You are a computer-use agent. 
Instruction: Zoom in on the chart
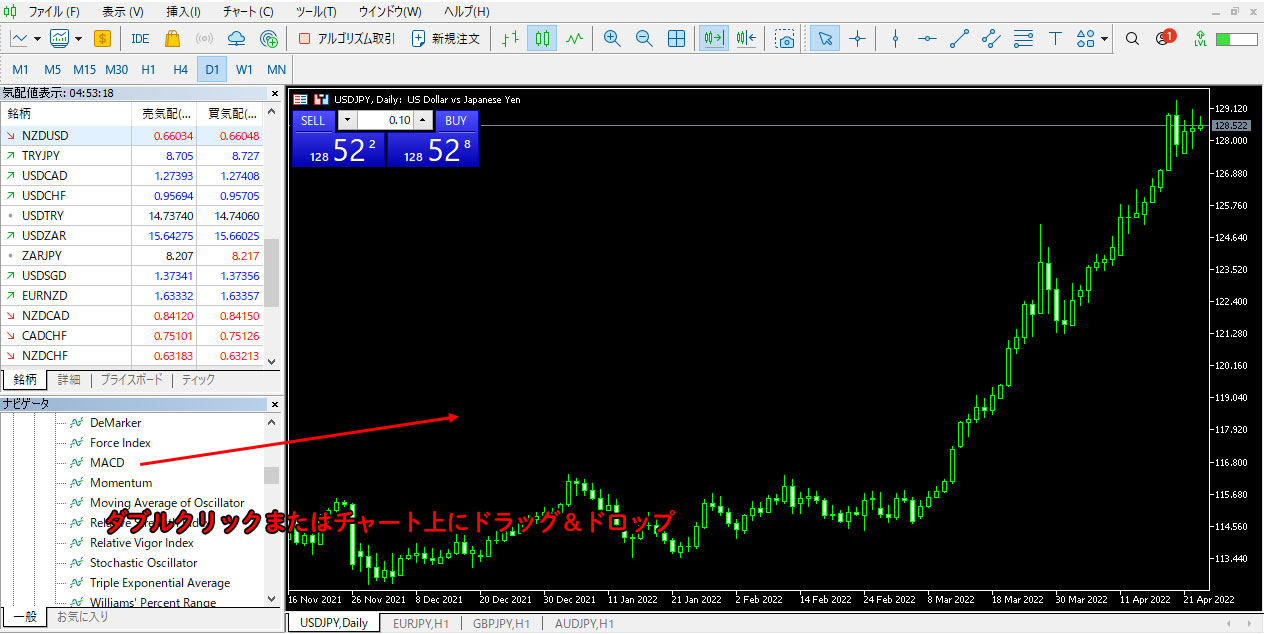pyautogui.click(x=612, y=38)
